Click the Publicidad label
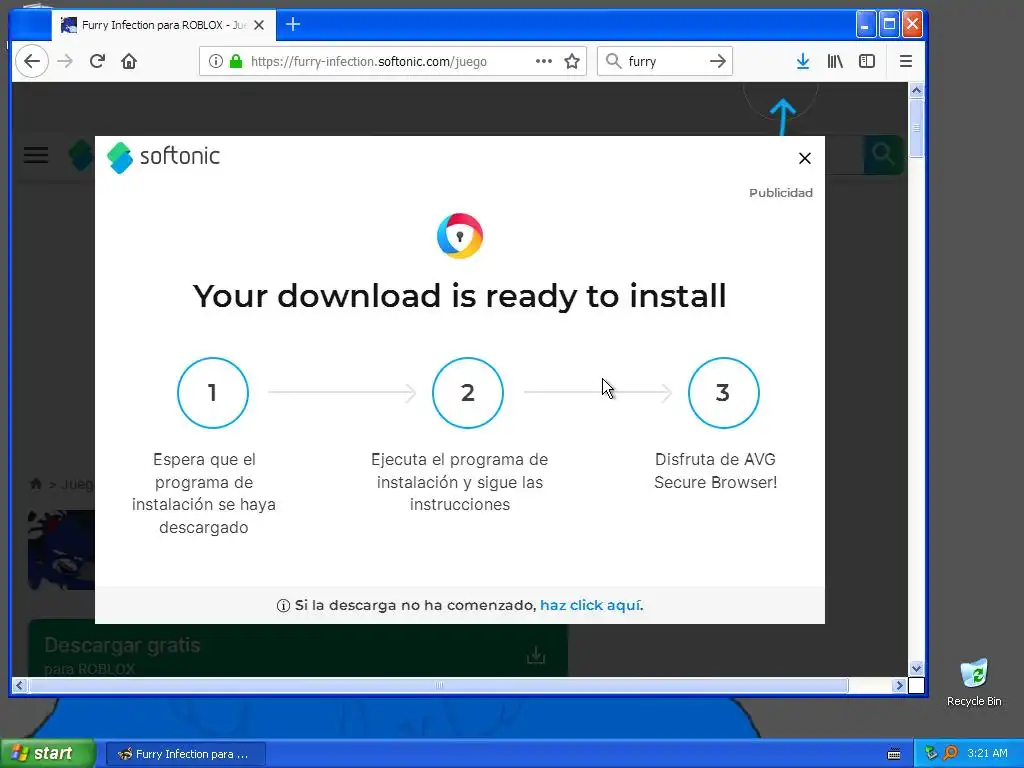Screen dimensions: 1024x768 pos(780,193)
